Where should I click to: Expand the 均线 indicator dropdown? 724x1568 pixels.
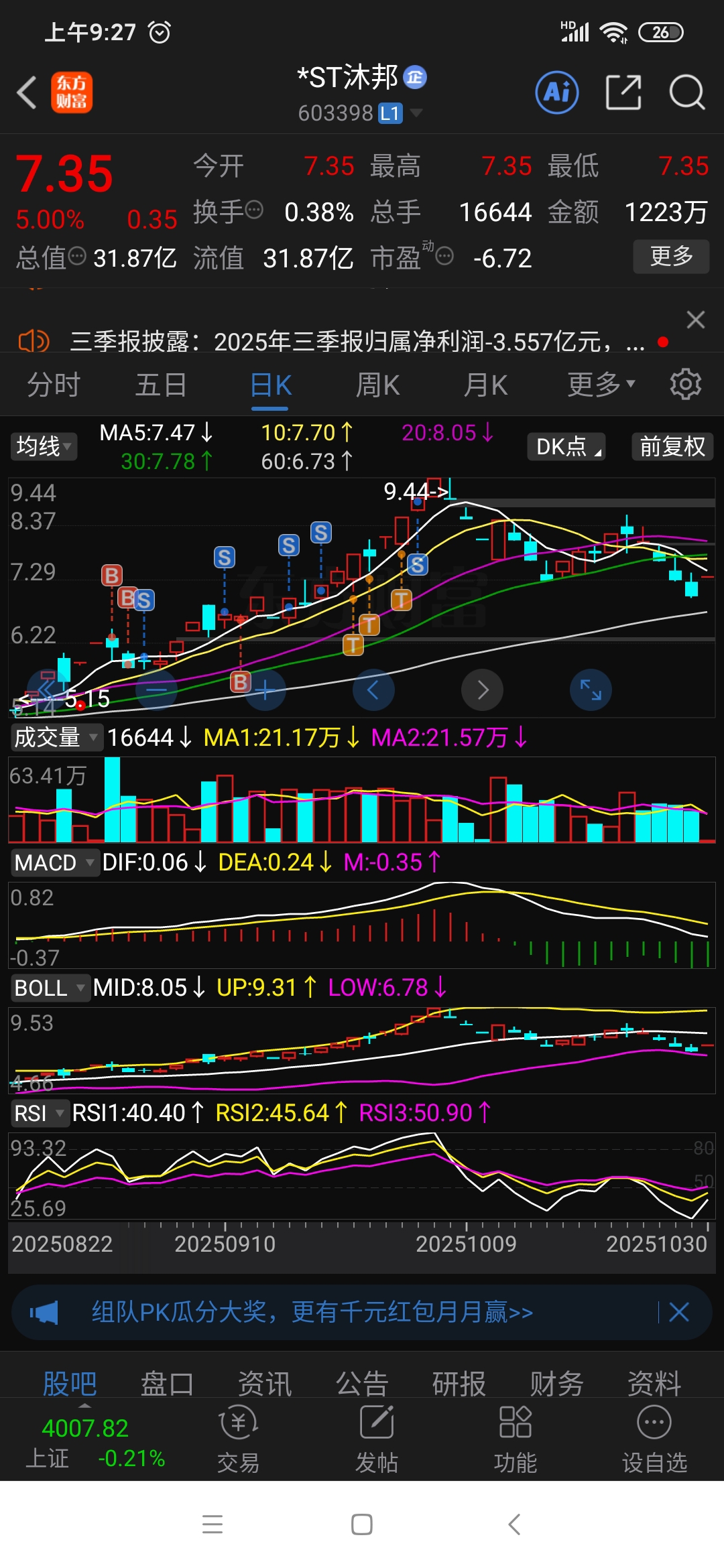44,446
